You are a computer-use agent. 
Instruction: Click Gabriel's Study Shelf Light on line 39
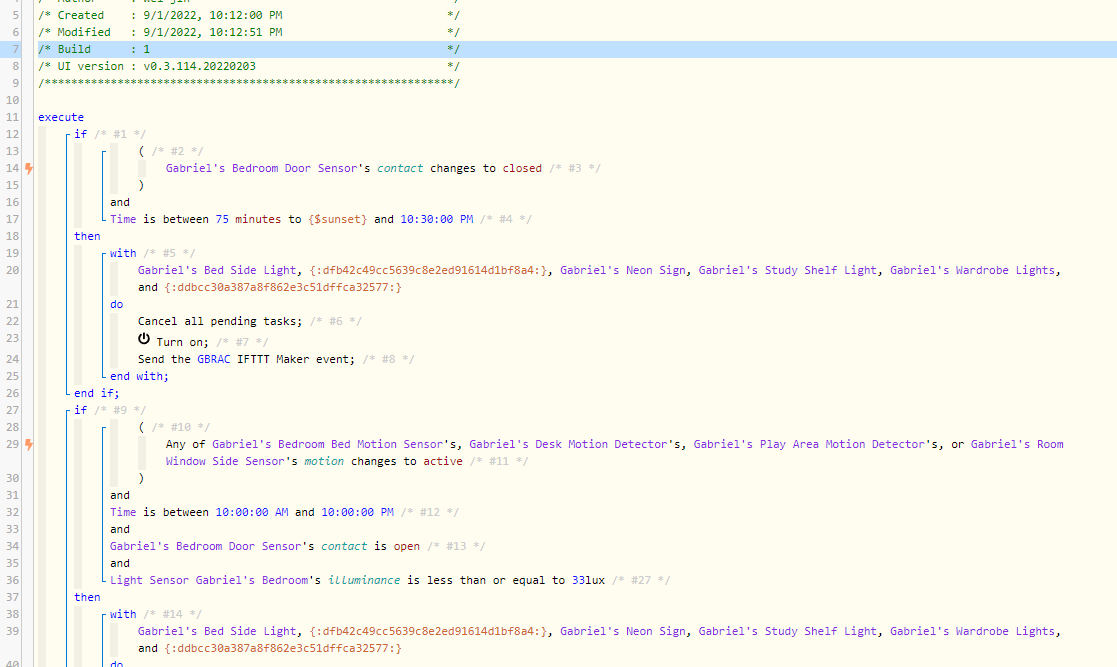(x=787, y=631)
